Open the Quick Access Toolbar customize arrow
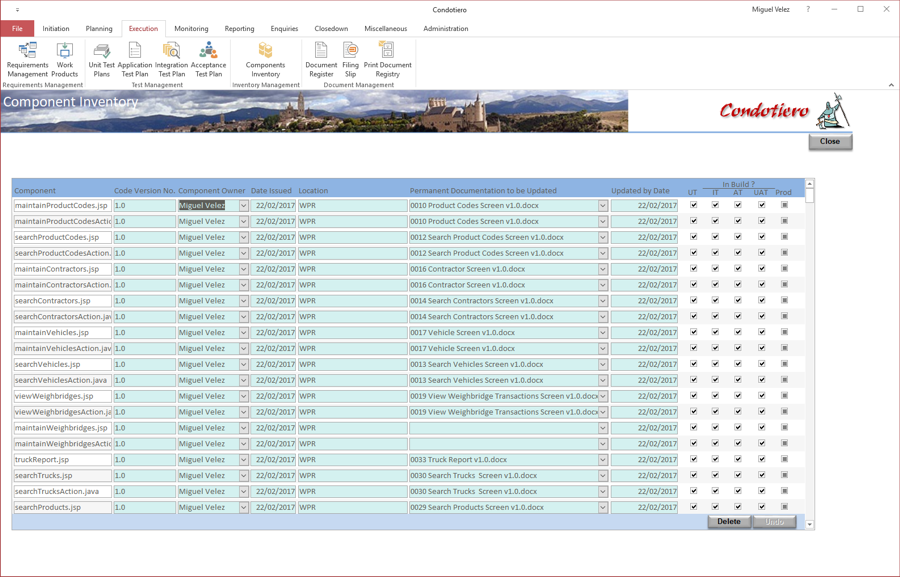 [17, 10]
